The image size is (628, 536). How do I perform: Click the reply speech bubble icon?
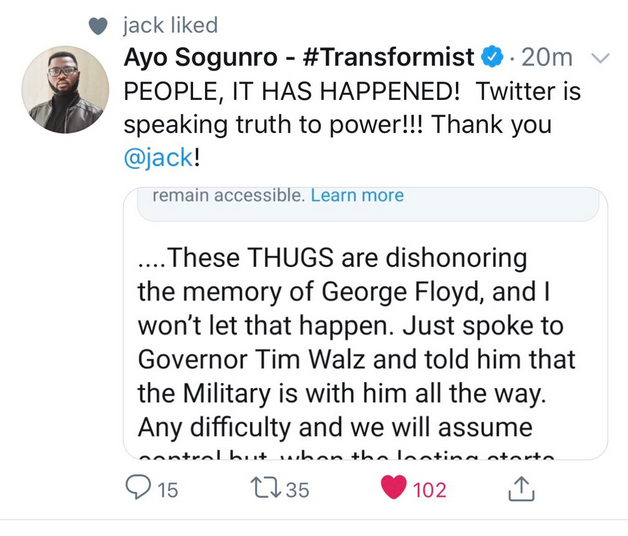click(x=137, y=490)
